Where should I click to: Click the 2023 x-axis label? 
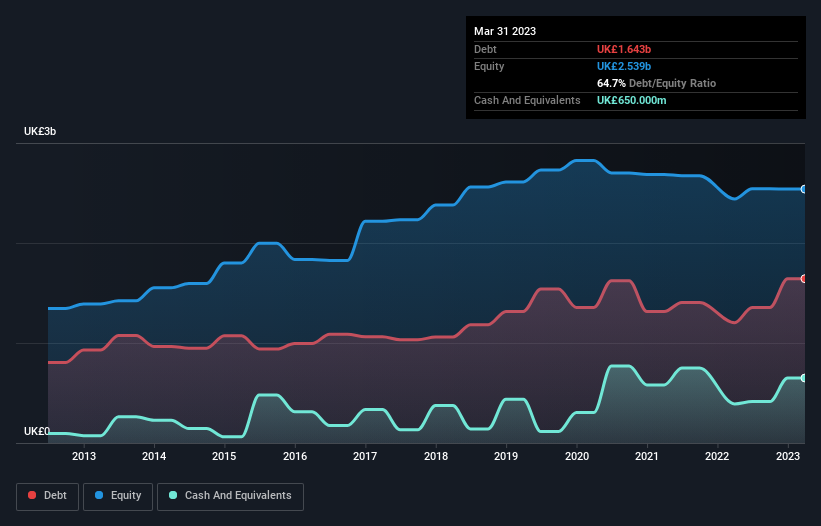click(x=787, y=456)
